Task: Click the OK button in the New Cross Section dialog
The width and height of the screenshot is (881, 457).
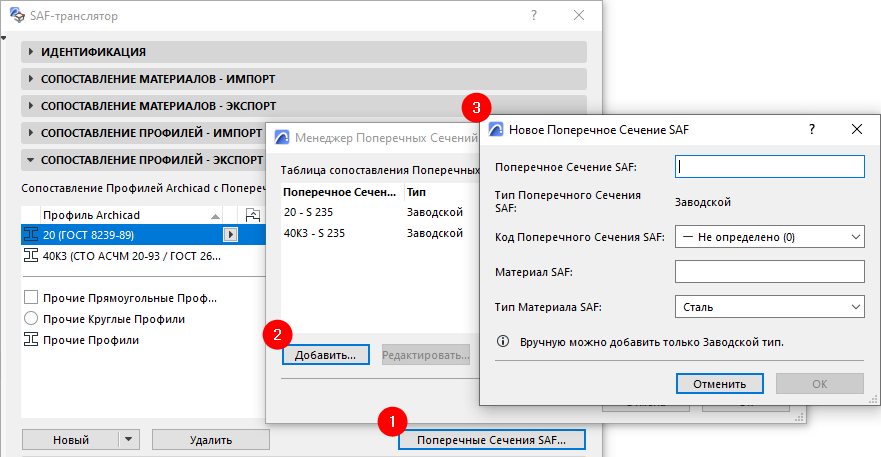Action: tap(820, 383)
